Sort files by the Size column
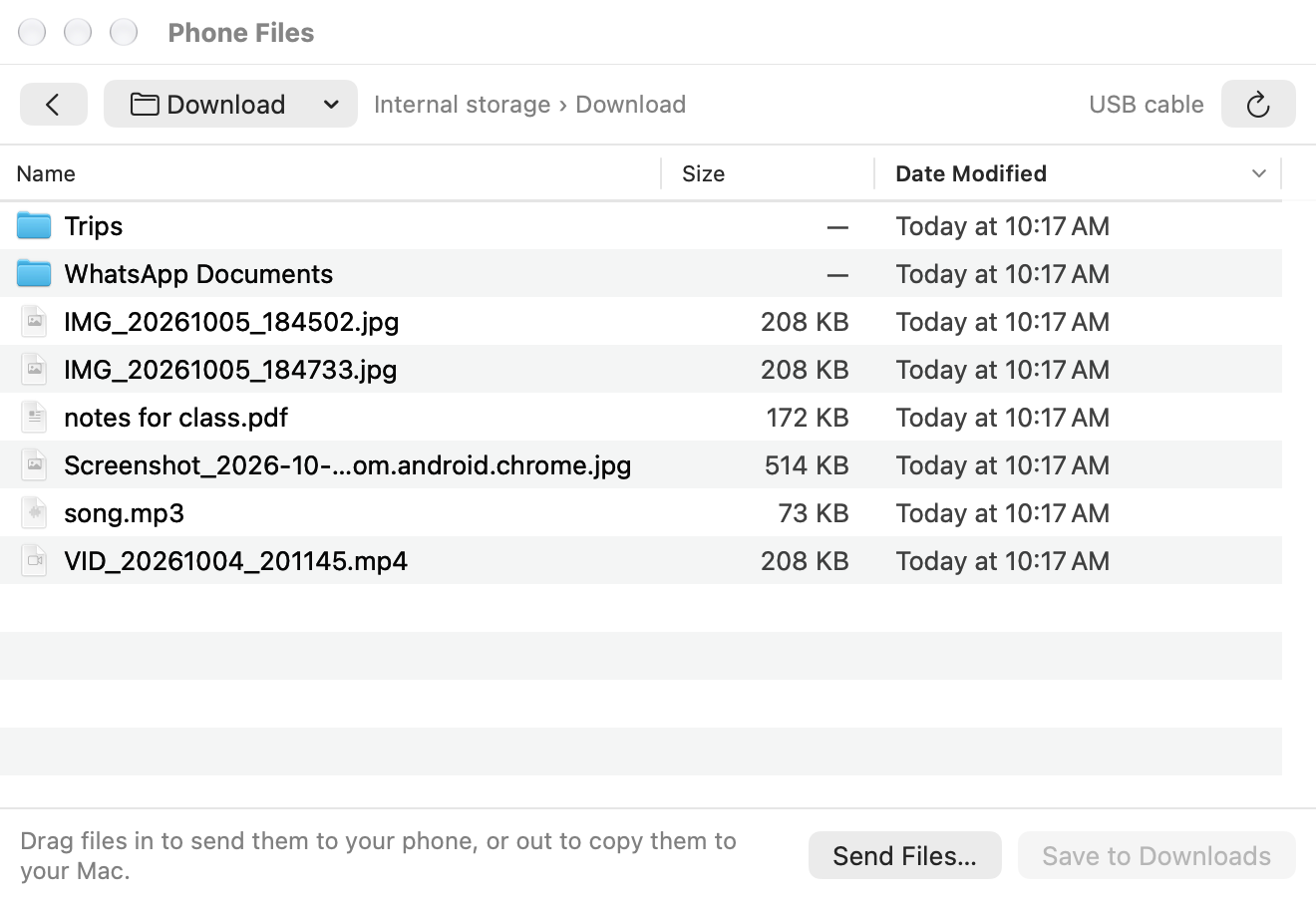 coord(703,173)
